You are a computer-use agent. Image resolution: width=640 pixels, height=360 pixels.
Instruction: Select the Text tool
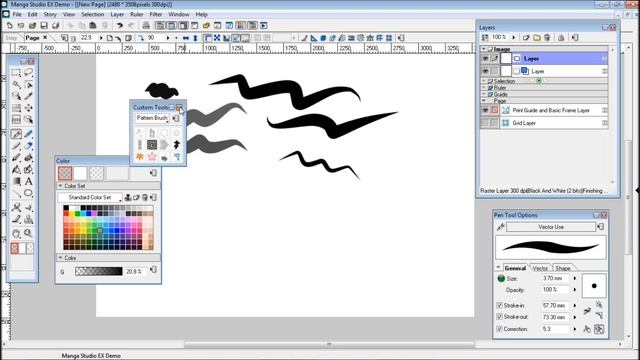(28, 181)
